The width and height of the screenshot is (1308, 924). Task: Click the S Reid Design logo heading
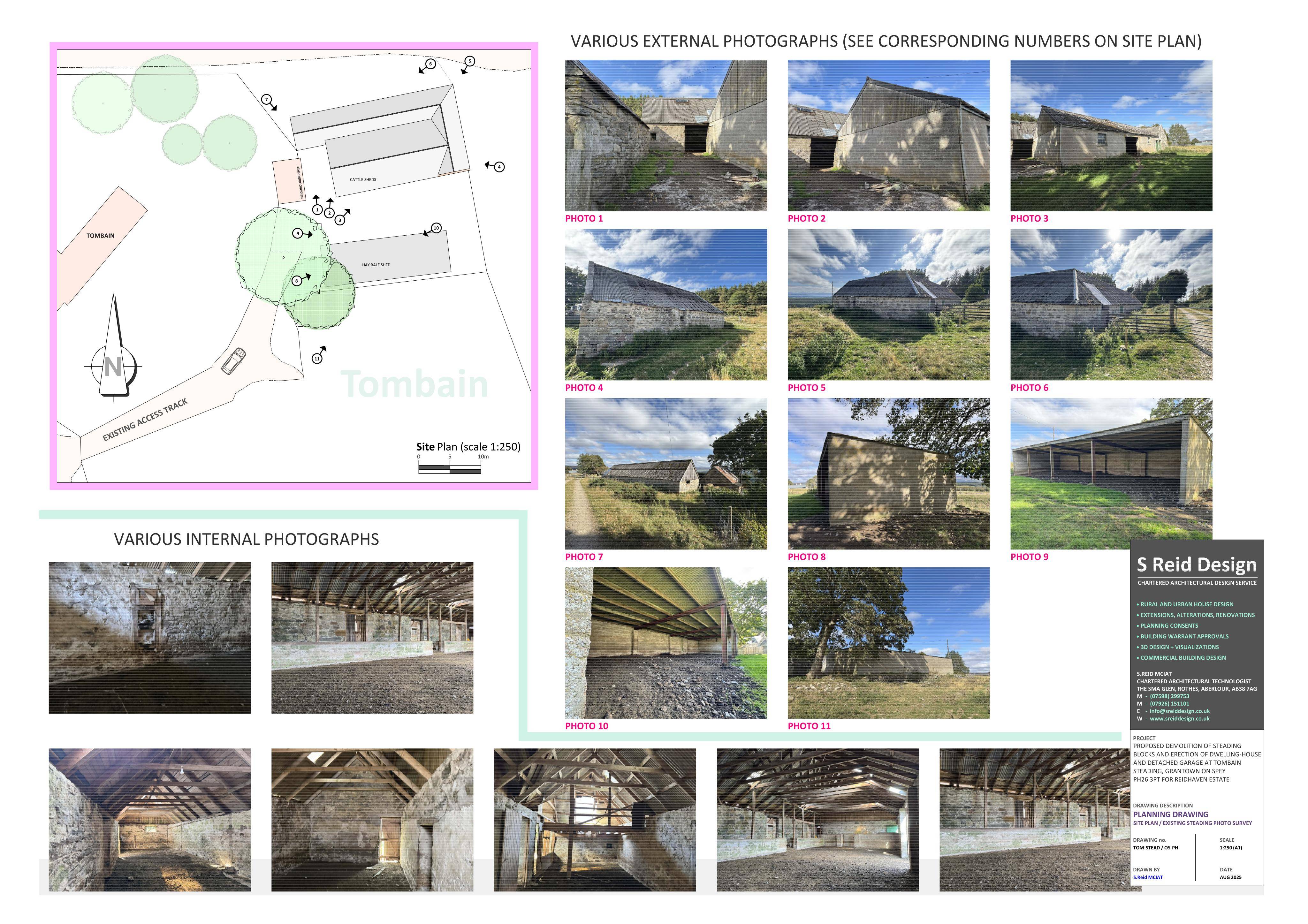coord(1197,564)
